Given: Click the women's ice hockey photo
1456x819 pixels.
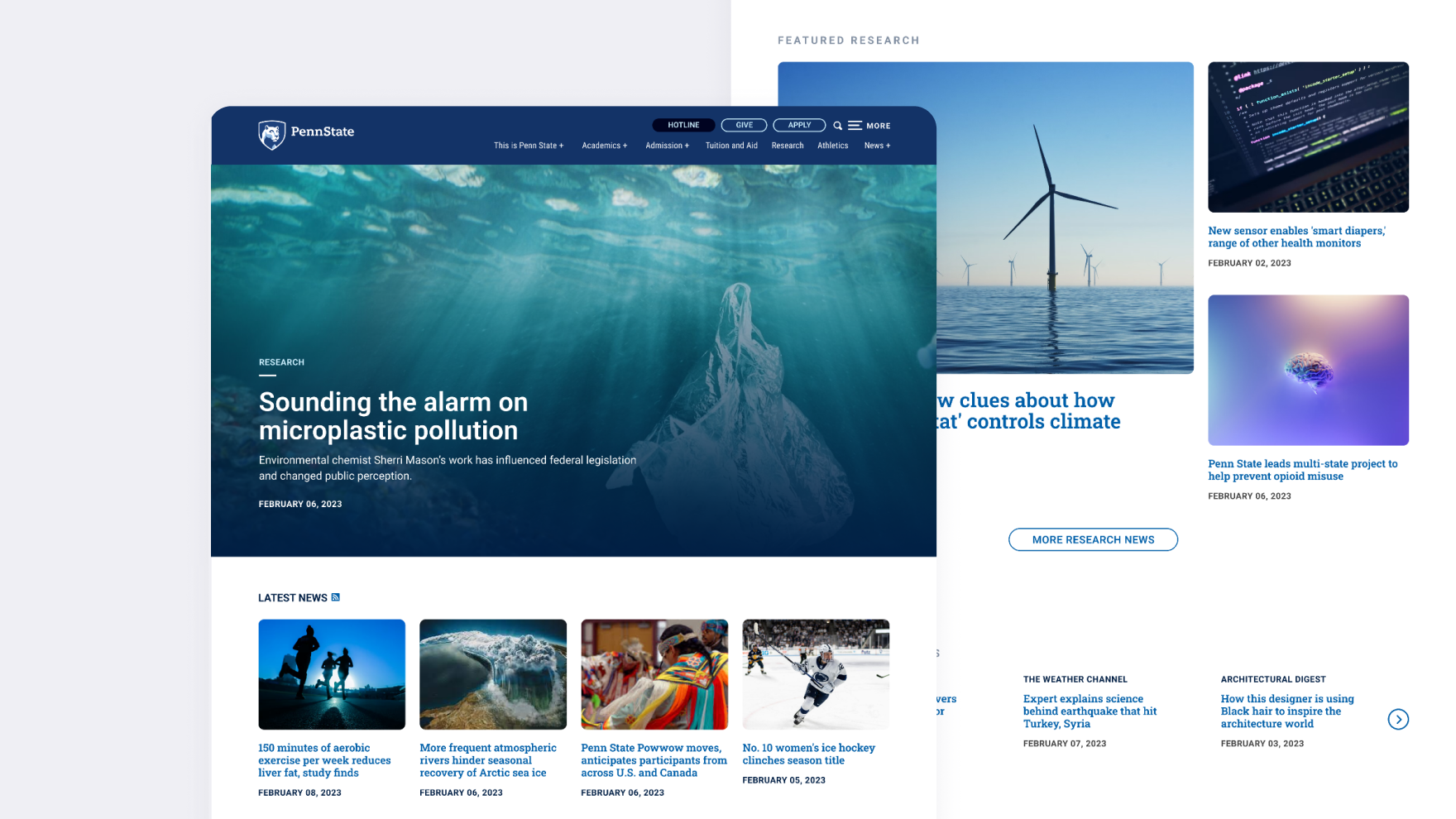Looking at the screenshot, I should coord(815,674).
